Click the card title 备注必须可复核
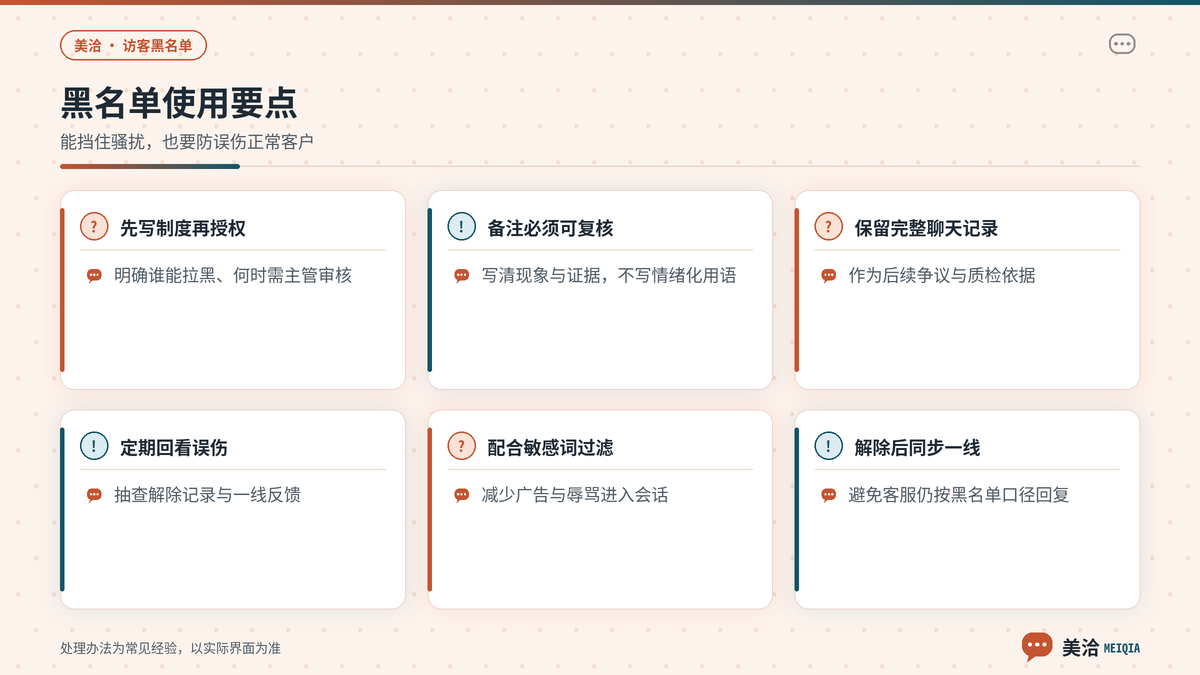This screenshot has width=1200, height=675. pos(550,228)
